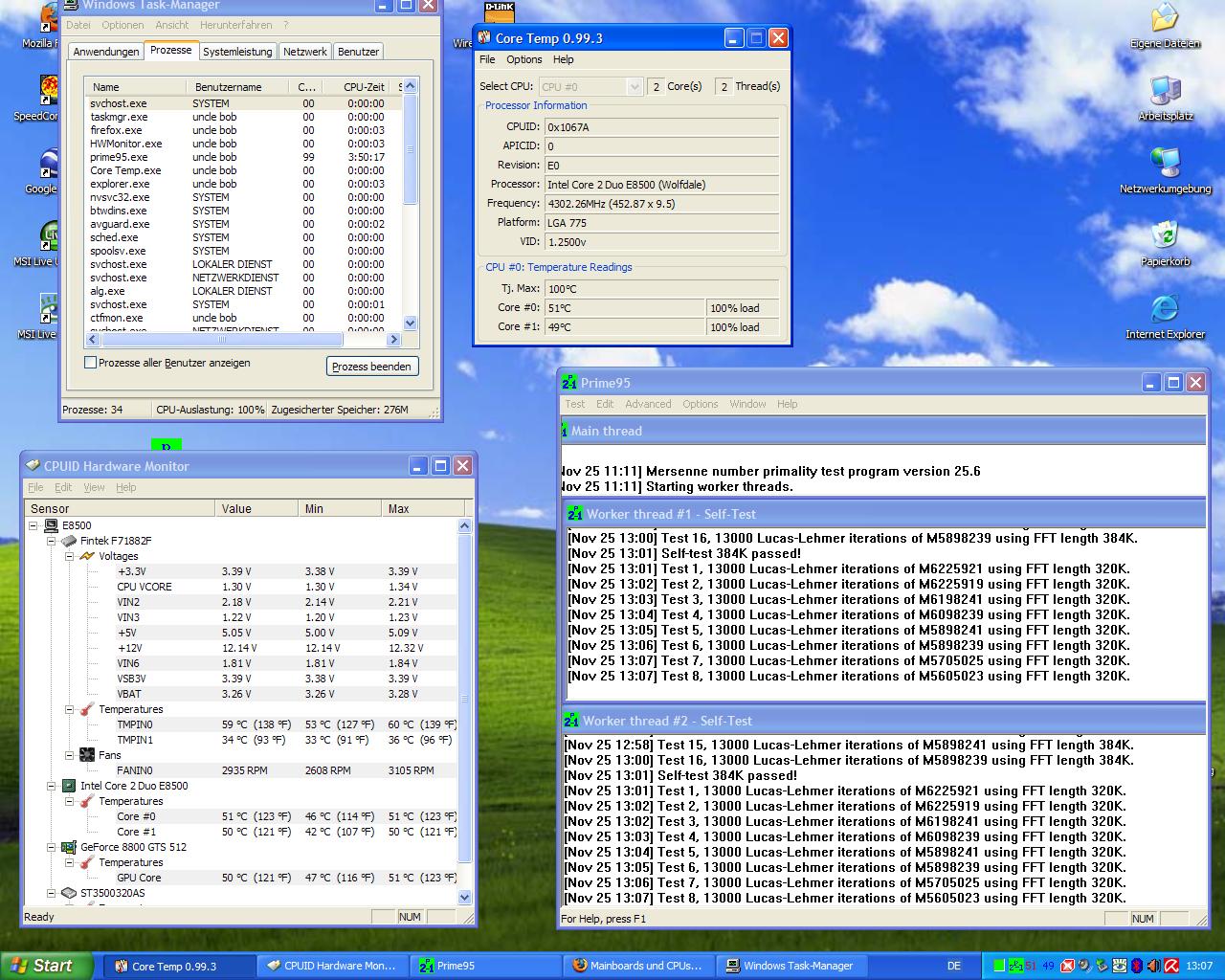The width and height of the screenshot is (1225, 980).
Task: Click the green square CPU usage tray icon
Action: coord(999,966)
